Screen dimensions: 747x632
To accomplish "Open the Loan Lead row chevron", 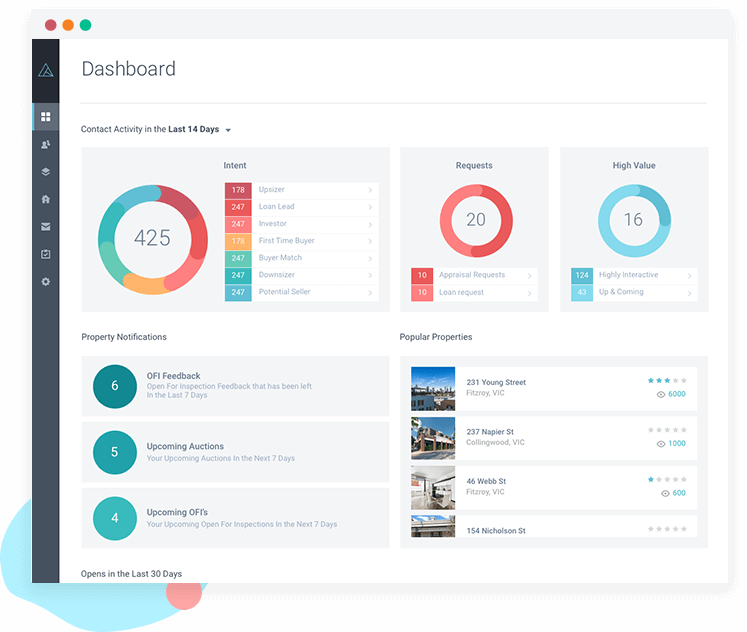I will [370, 207].
